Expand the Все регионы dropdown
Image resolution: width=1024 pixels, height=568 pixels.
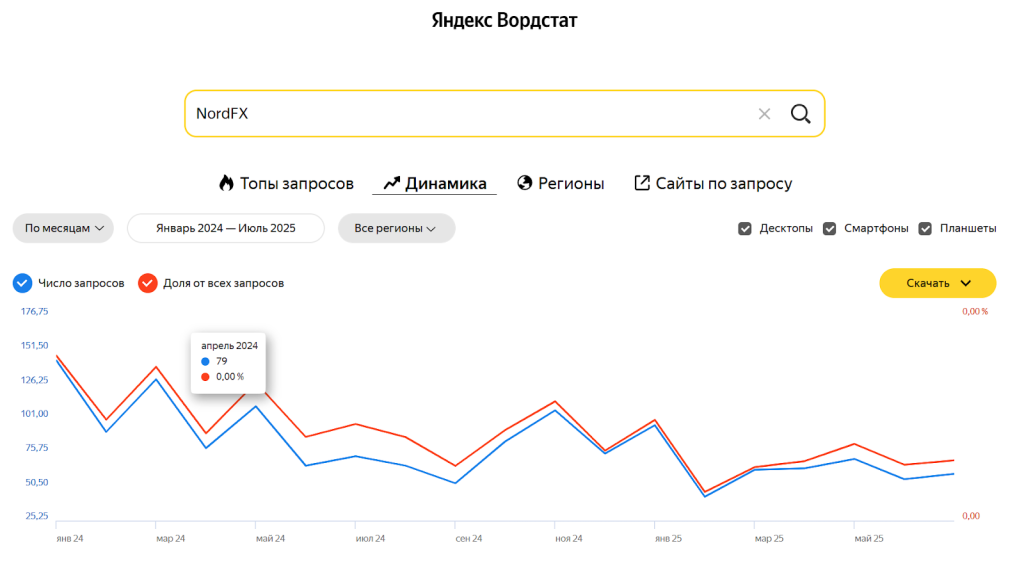click(396, 228)
